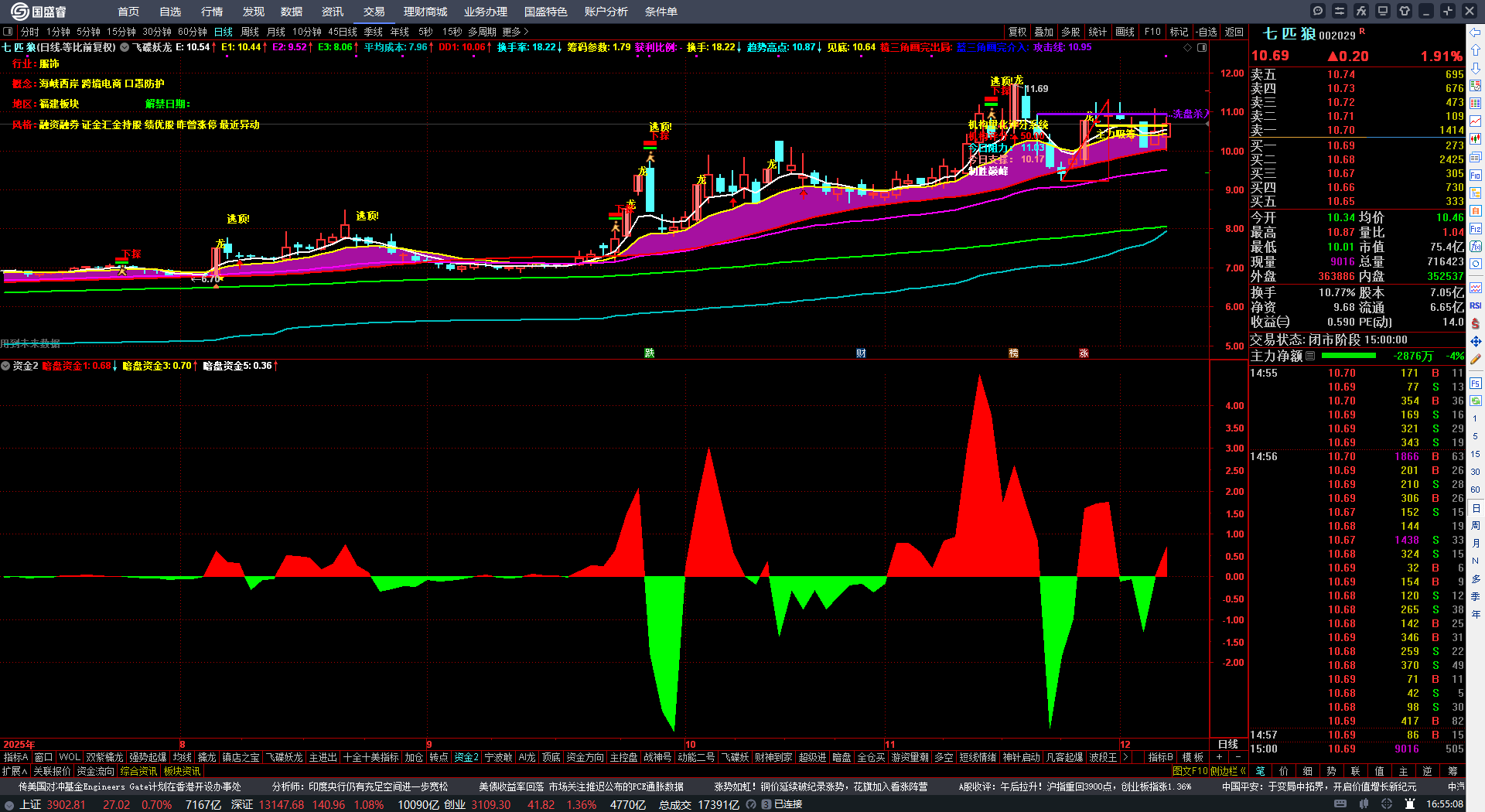1485x812 pixels.
Task: Click the stock name 七匹狼 header
Action: [x=1289, y=34]
